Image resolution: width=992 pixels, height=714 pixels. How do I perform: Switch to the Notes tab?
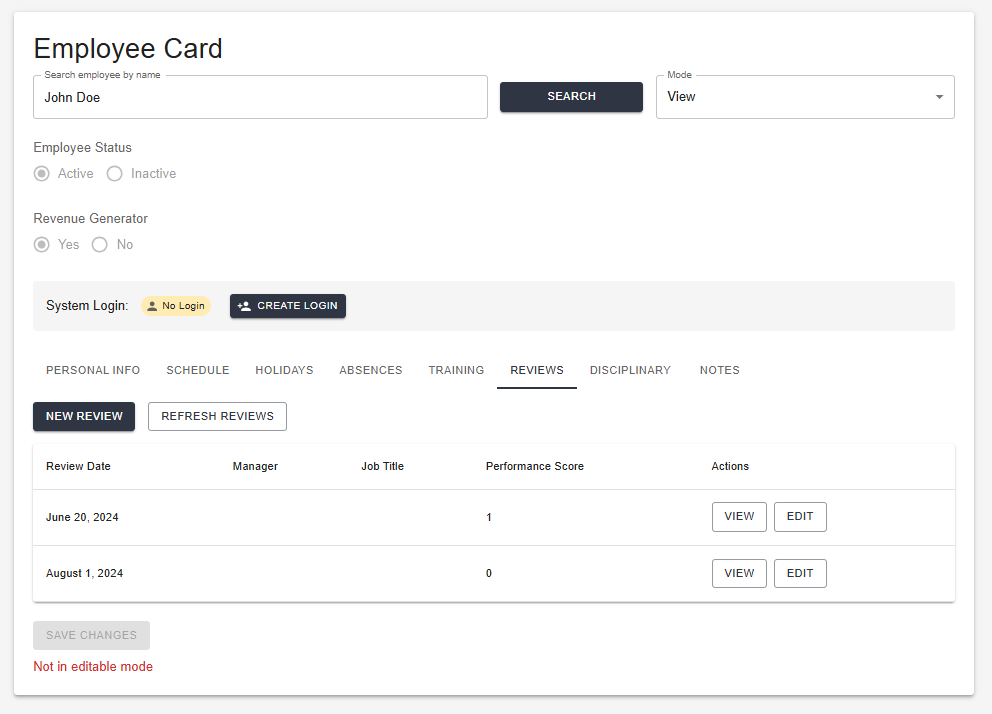pos(720,371)
